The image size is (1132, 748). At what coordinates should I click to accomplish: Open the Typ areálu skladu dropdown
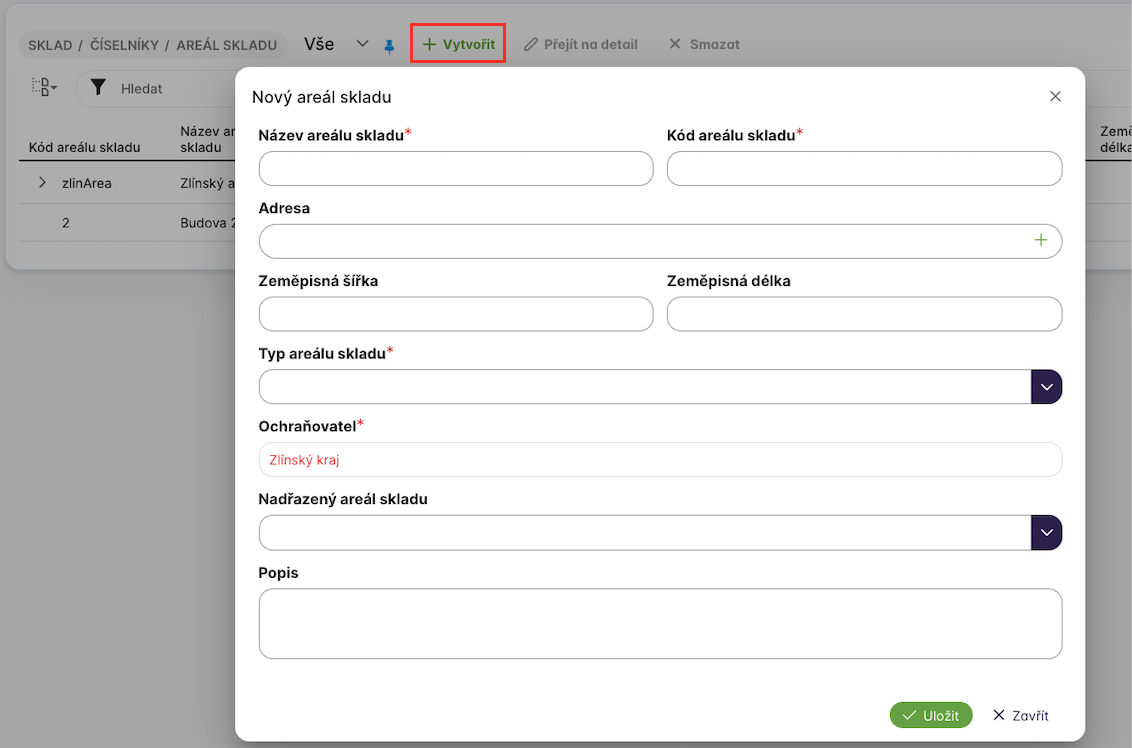(x=1046, y=386)
